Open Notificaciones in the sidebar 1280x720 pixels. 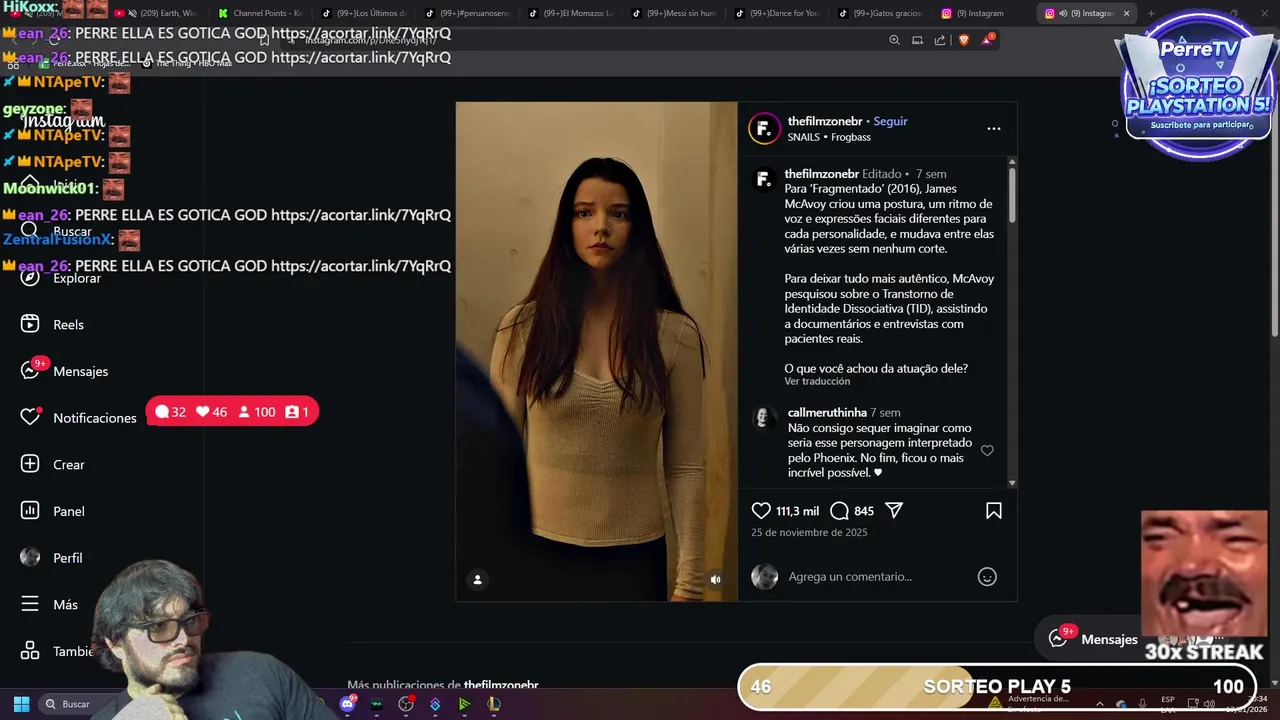[x=79, y=417]
